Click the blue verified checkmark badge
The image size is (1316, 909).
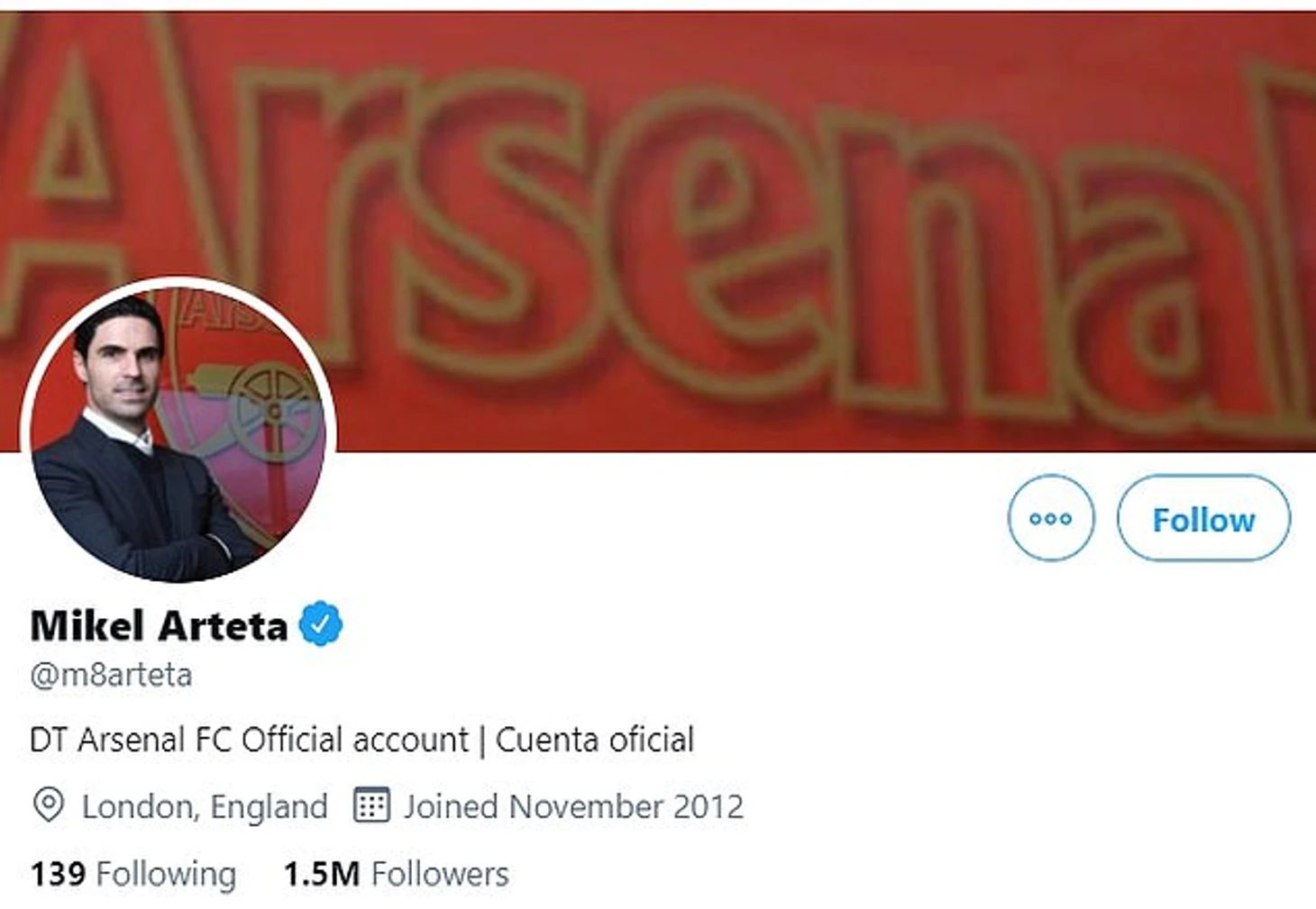tap(320, 624)
